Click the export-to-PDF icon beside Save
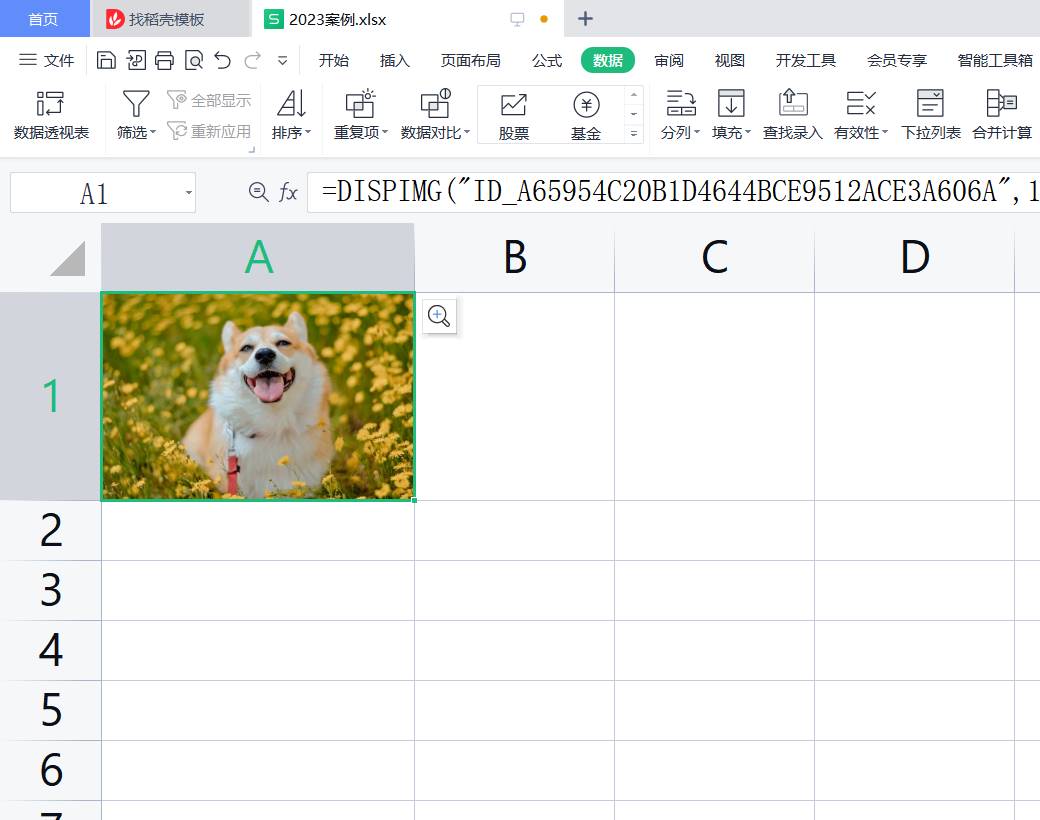Image resolution: width=1040 pixels, height=820 pixels. tap(135, 60)
